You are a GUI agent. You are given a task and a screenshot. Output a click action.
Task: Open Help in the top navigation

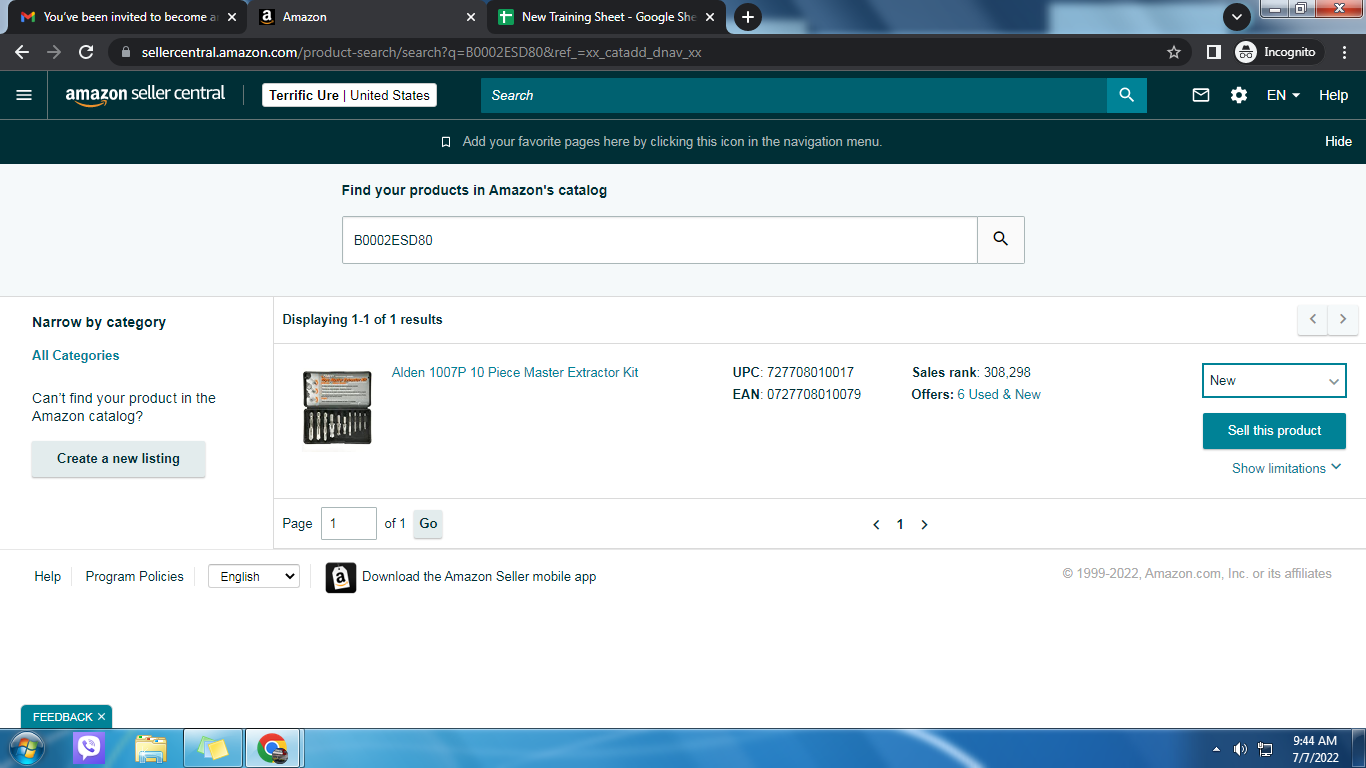(x=1333, y=95)
